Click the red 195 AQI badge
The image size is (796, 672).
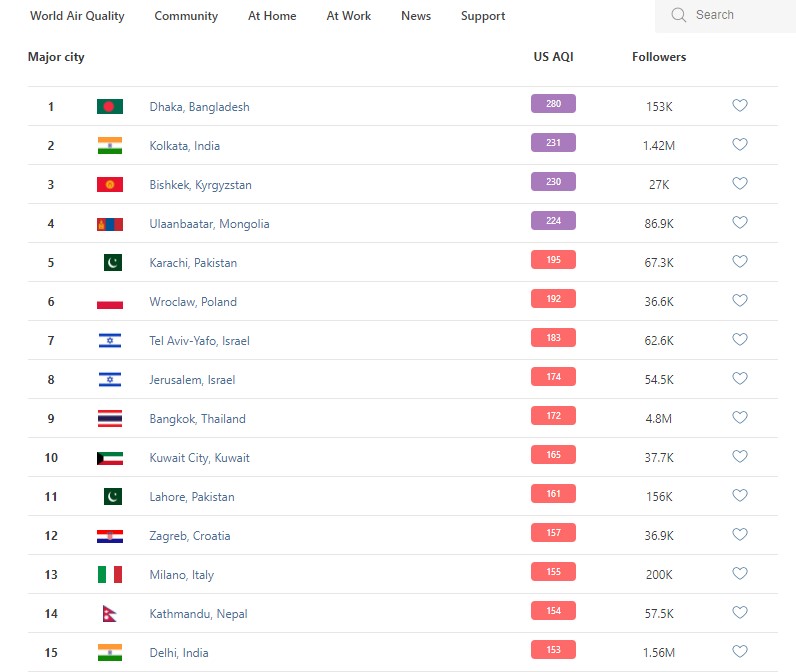click(x=553, y=260)
